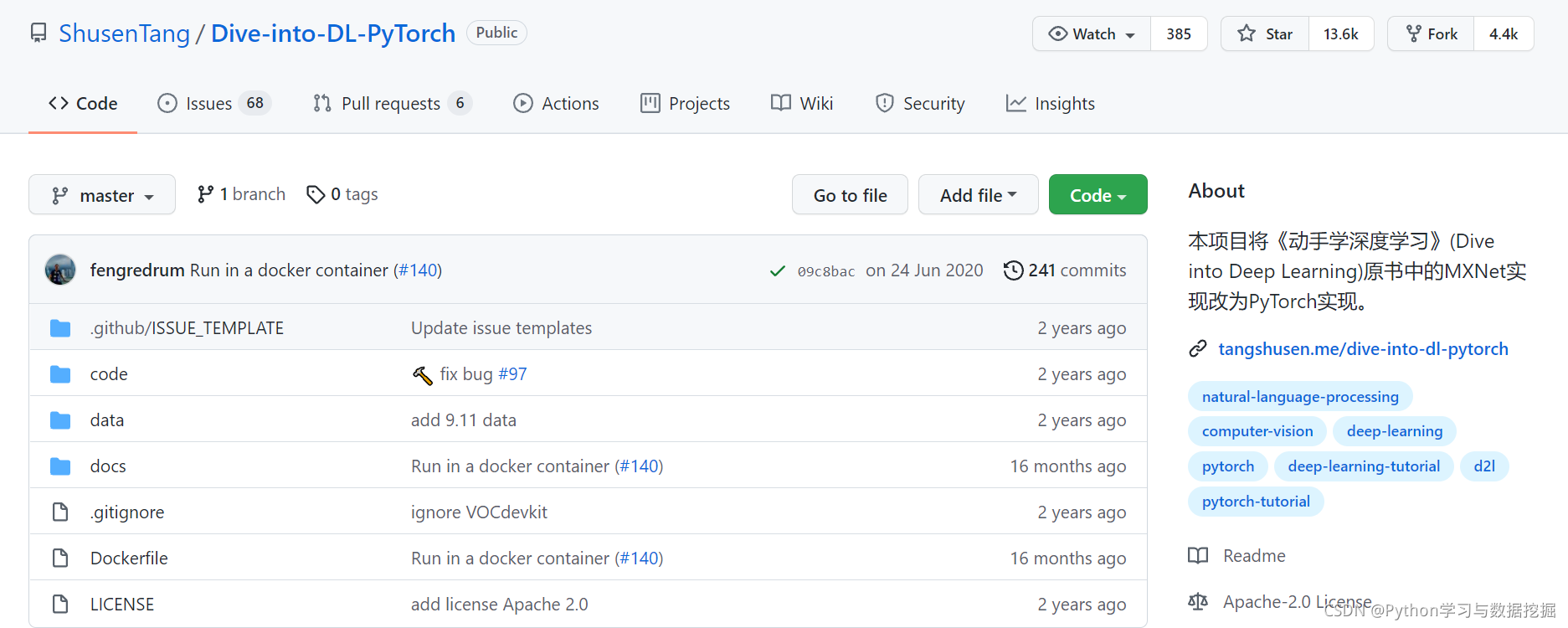Open commit hash 09c8bac

[826, 271]
